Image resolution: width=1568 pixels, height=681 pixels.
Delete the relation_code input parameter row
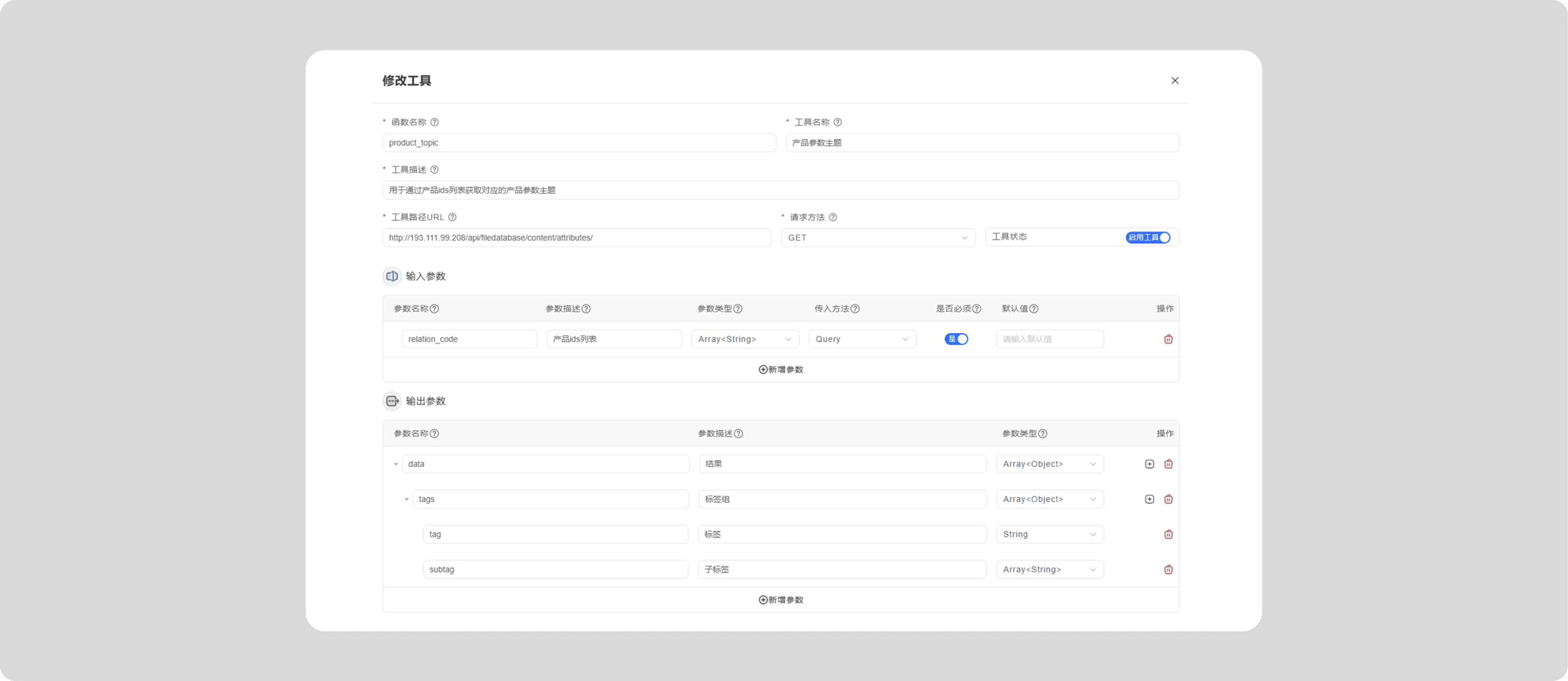(x=1168, y=339)
